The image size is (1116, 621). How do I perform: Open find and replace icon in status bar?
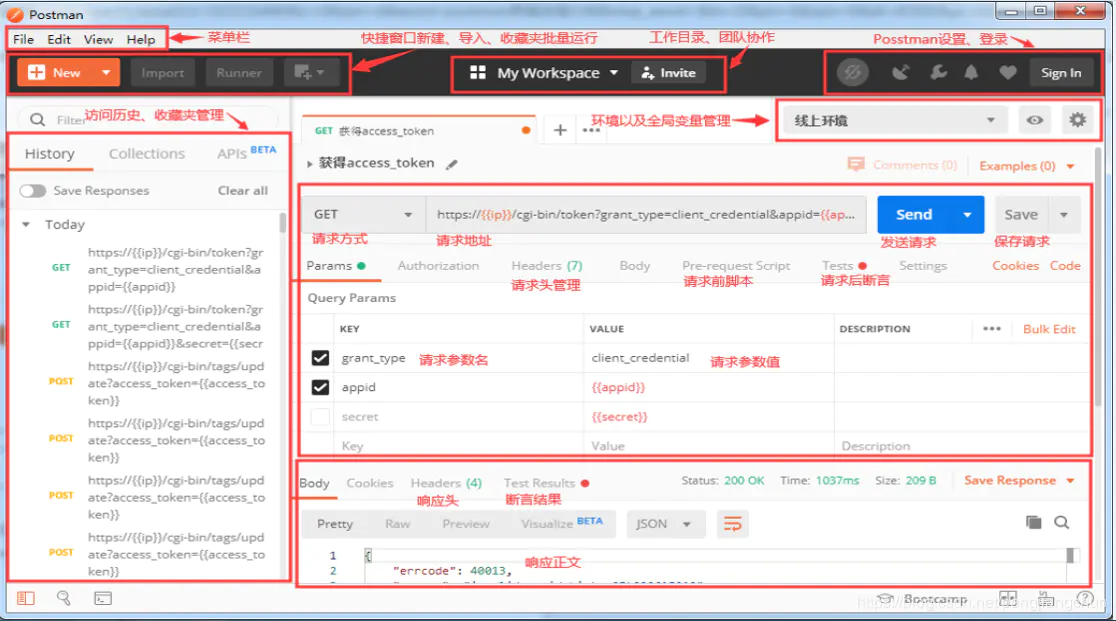click(x=63, y=598)
